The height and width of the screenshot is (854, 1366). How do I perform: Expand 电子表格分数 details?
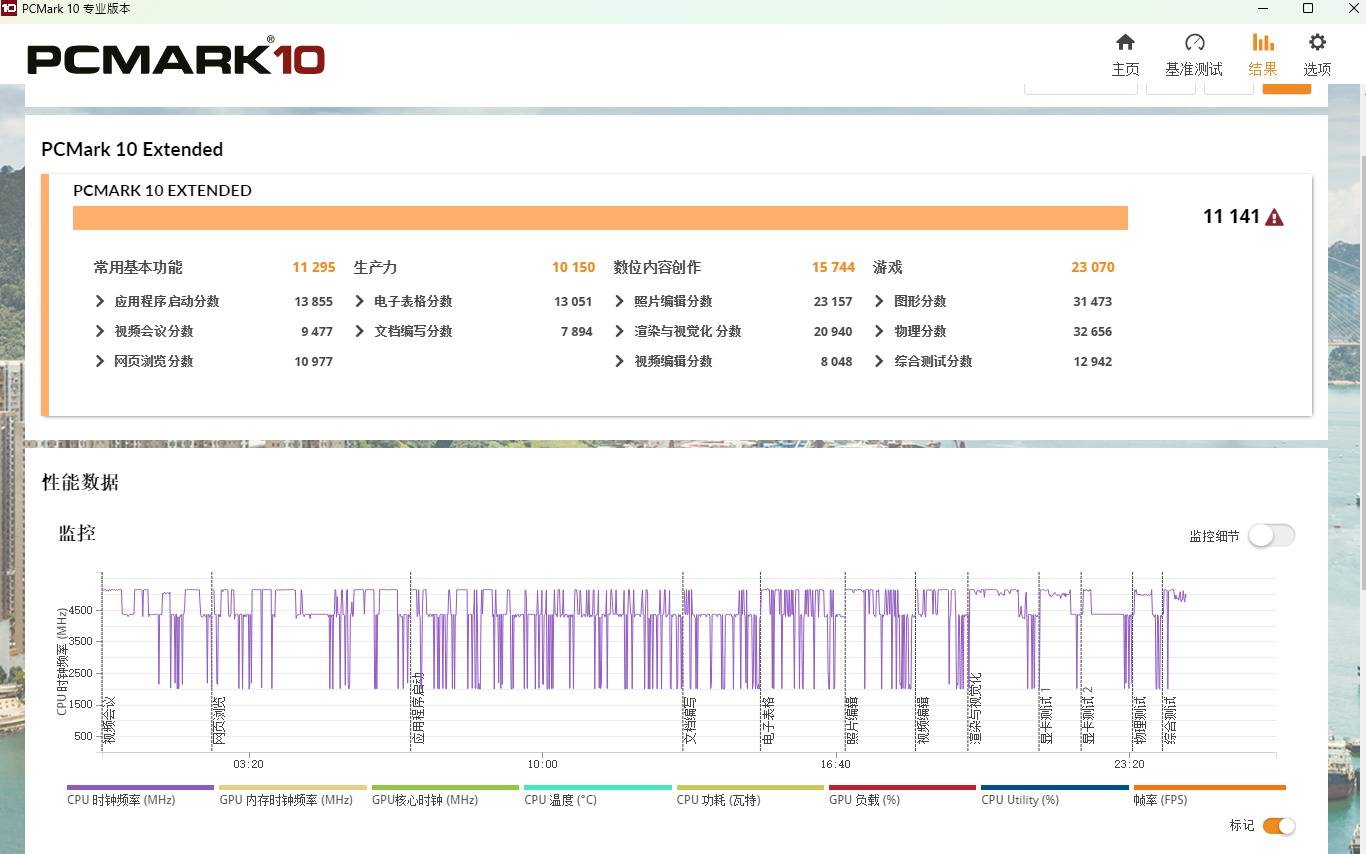360,301
